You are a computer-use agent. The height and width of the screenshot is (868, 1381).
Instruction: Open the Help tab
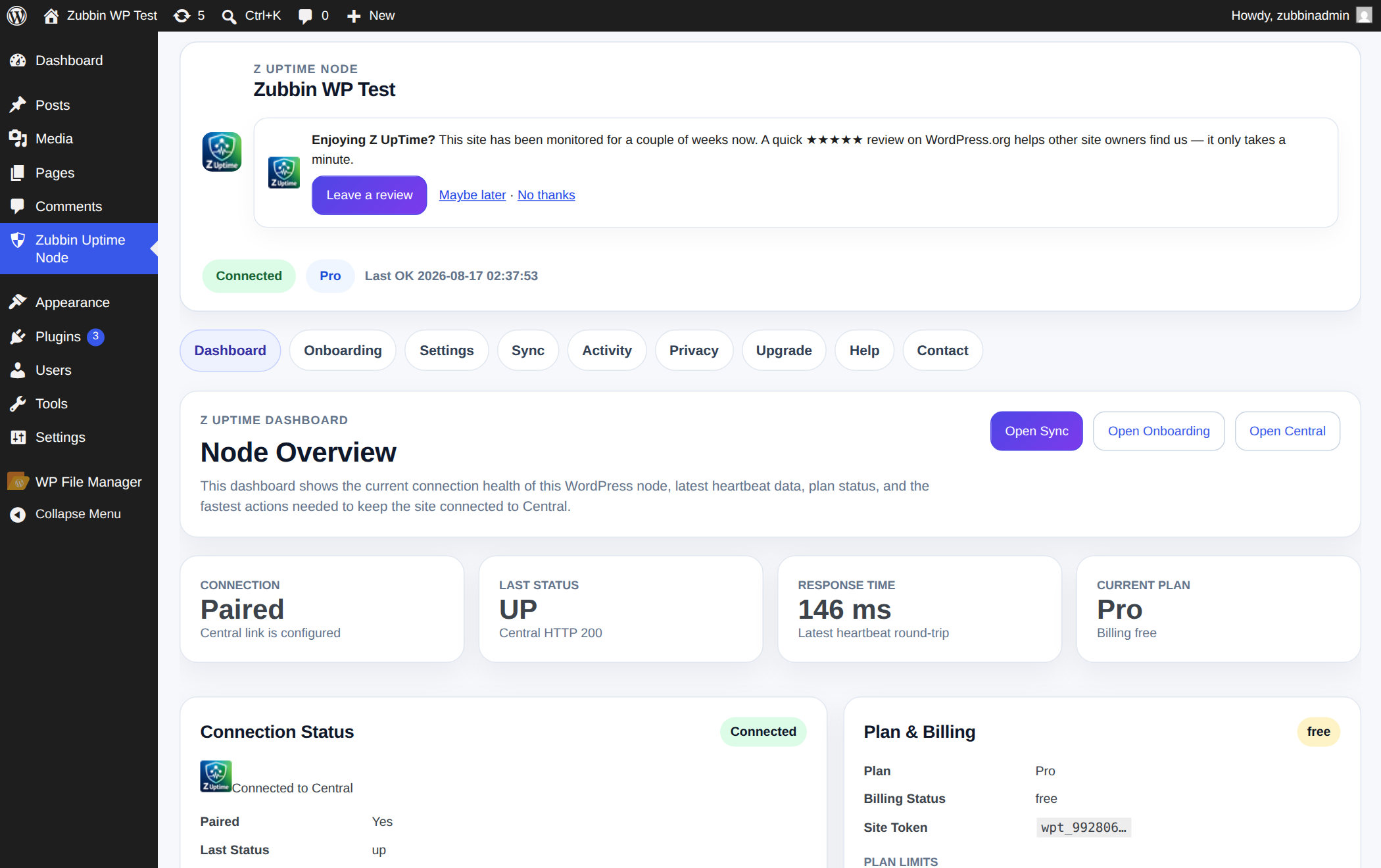(864, 350)
